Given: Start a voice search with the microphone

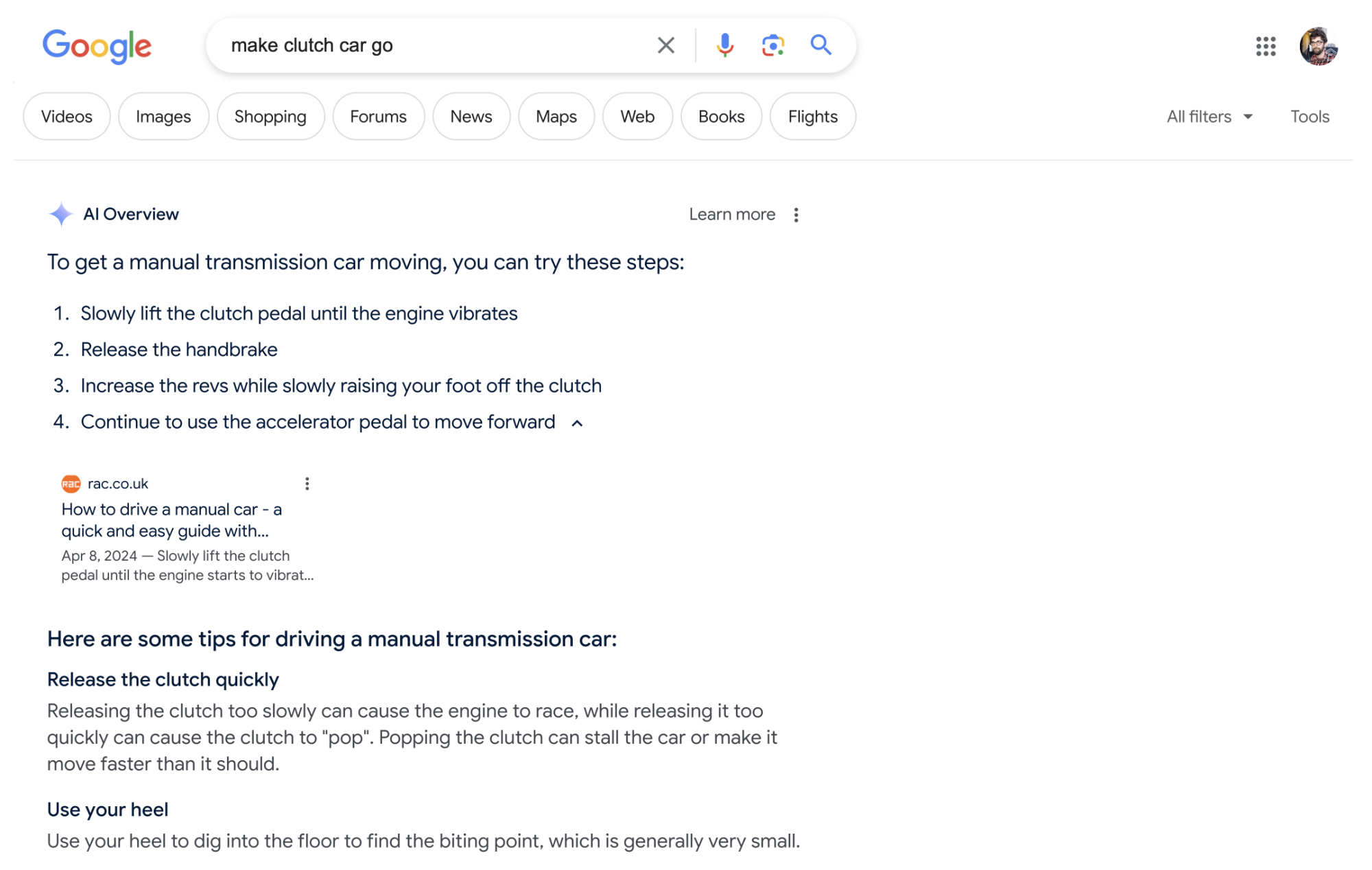Looking at the screenshot, I should click(x=724, y=45).
